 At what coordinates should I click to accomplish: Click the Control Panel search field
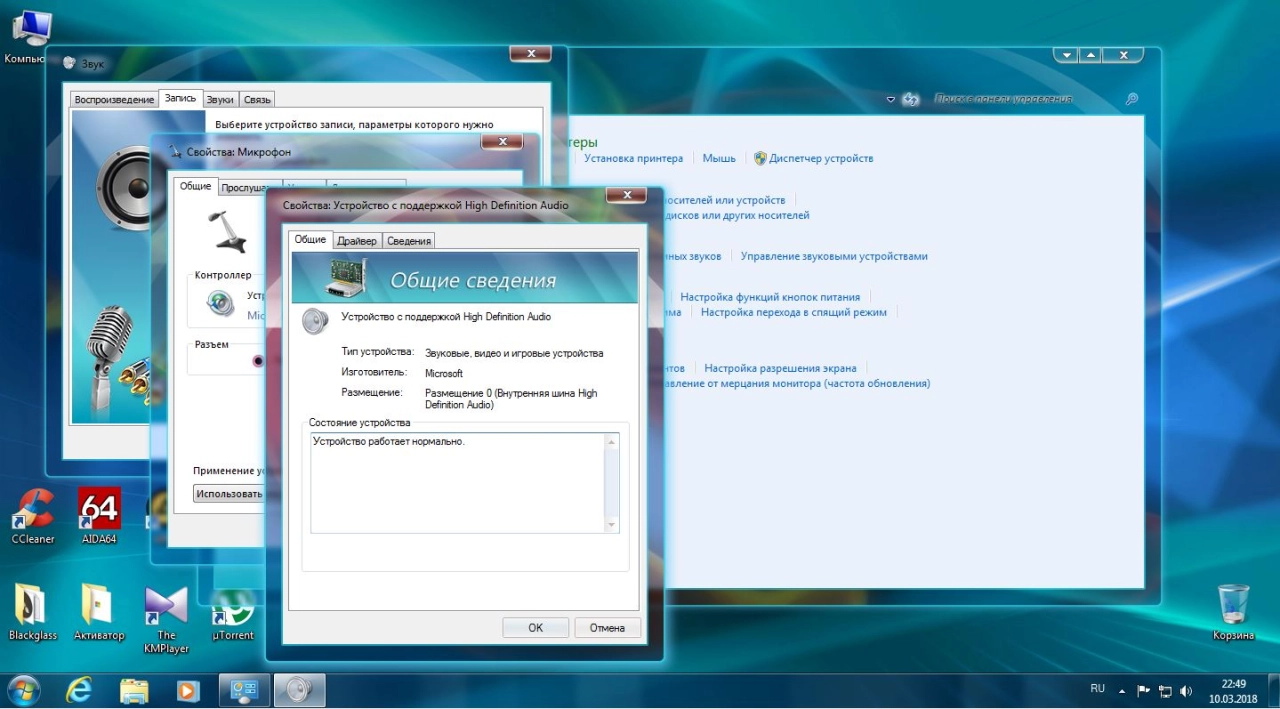(x=1025, y=99)
